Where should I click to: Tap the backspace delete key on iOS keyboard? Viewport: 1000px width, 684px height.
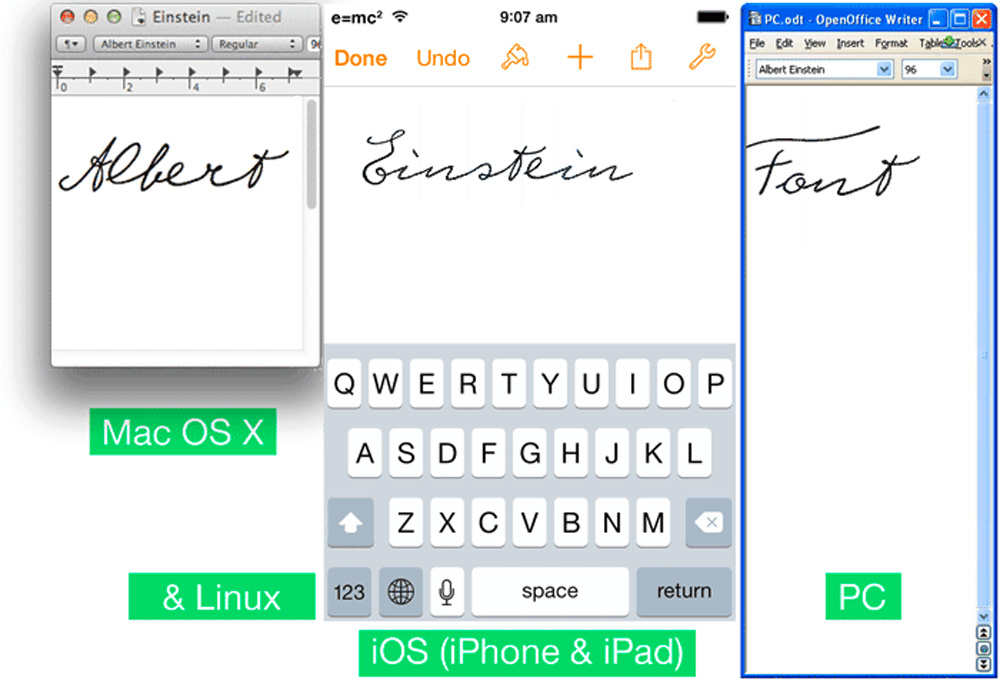(x=708, y=523)
